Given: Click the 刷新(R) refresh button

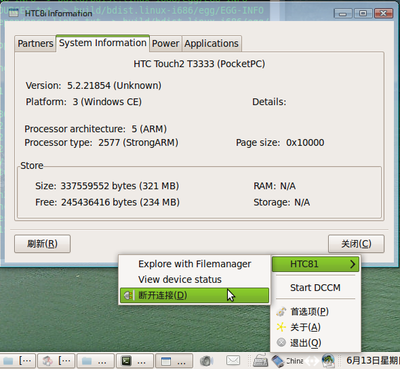Looking at the screenshot, I should (x=42, y=244).
